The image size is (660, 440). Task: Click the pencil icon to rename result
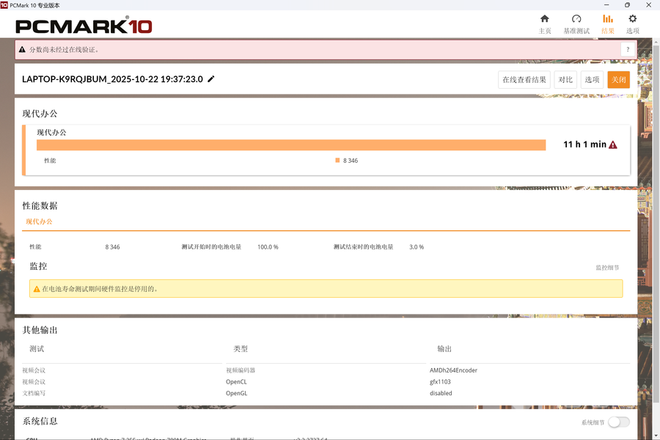(211, 79)
